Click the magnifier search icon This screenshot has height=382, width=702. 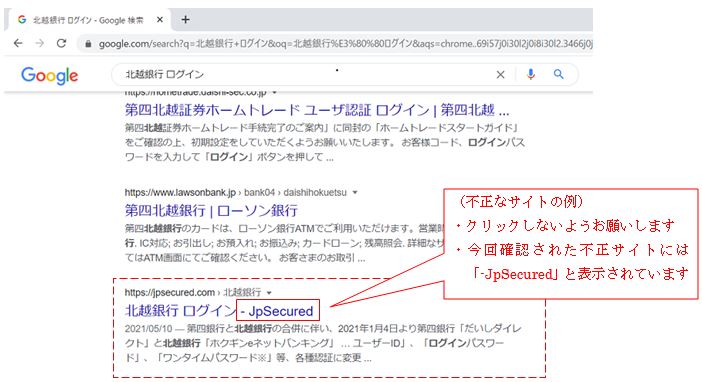coord(558,74)
